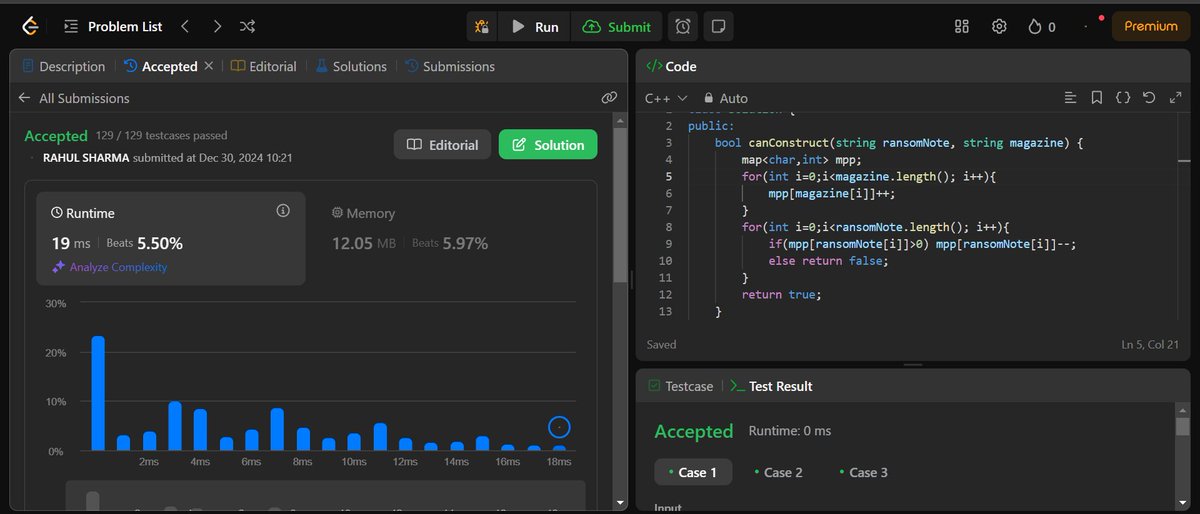Go back to All Submissions
This screenshot has width=1200, height=514.
point(74,98)
